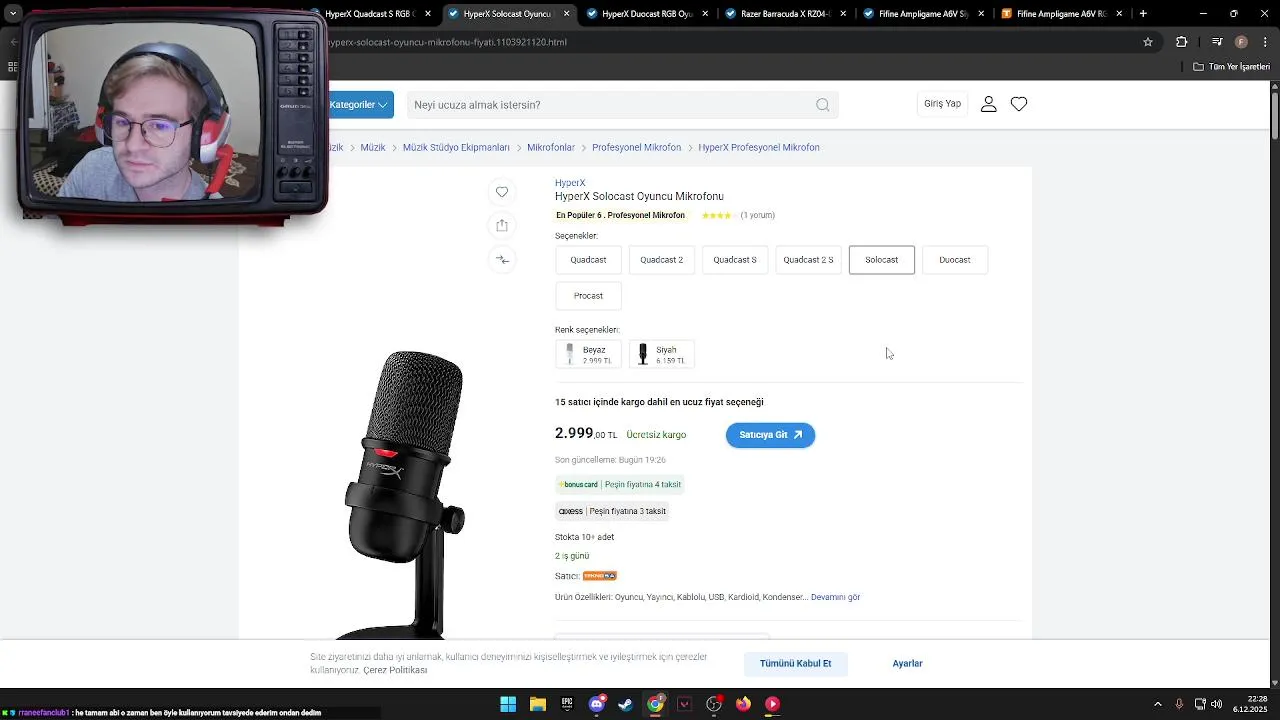
Task: Select the Quadcast 2 model option
Action: click(661, 260)
